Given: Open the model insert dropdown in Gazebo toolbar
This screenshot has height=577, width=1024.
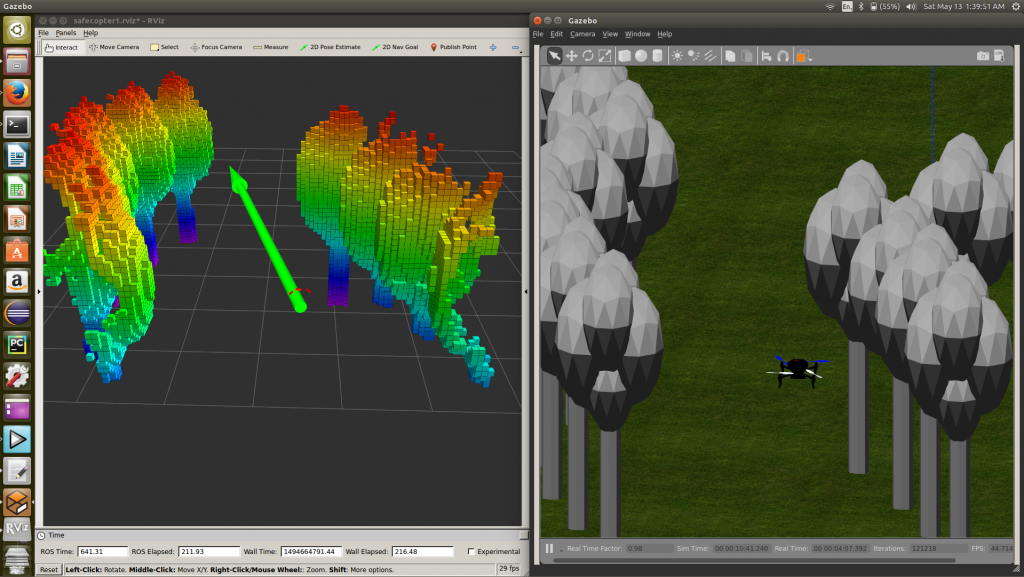Looking at the screenshot, I should (x=809, y=59).
